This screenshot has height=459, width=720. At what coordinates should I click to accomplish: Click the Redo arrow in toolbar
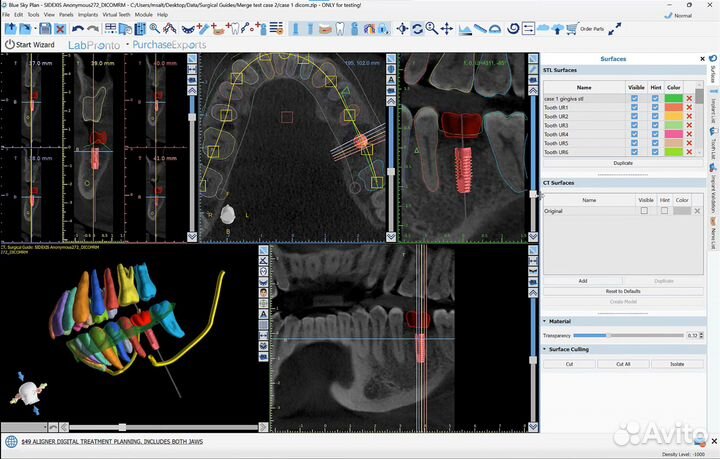click(x=90, y=29)
